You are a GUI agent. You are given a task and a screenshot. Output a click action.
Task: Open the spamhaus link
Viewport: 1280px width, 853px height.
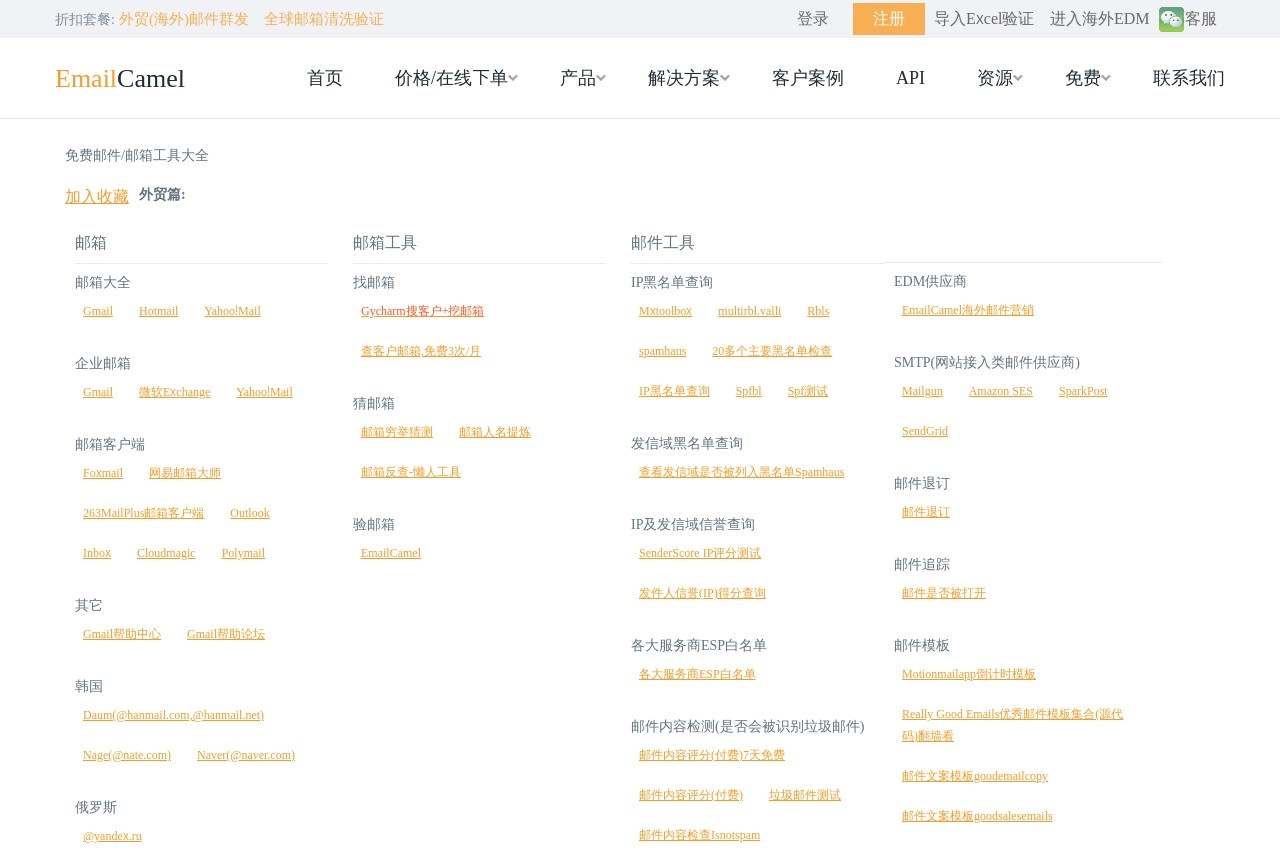point(663,351)
